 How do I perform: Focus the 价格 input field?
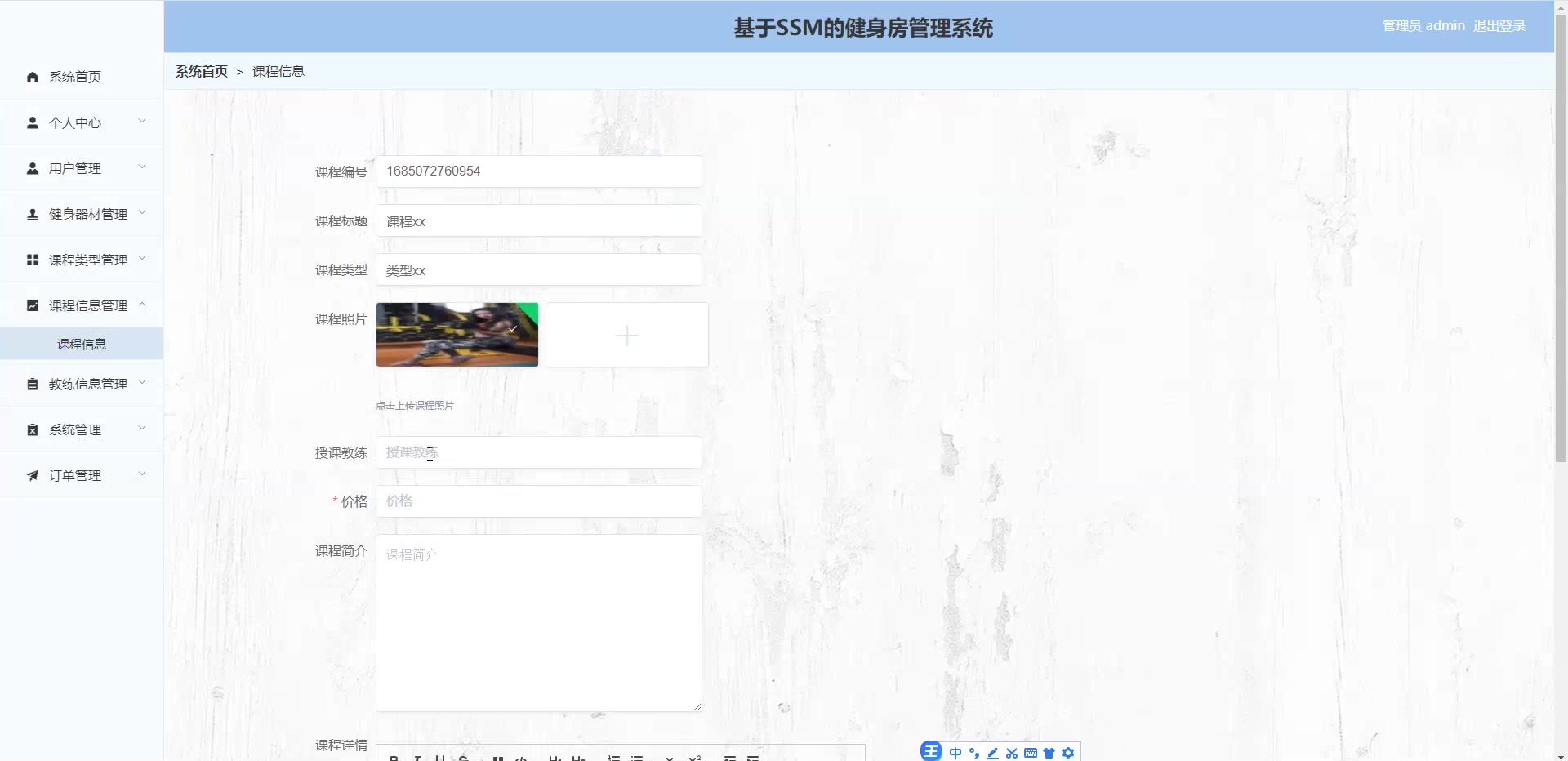539,501
